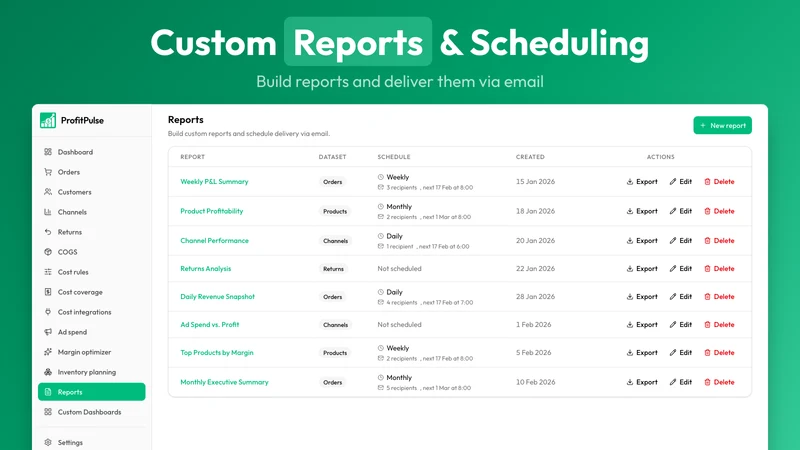Click the Ad spend megaphone icon

coord(48,332)
